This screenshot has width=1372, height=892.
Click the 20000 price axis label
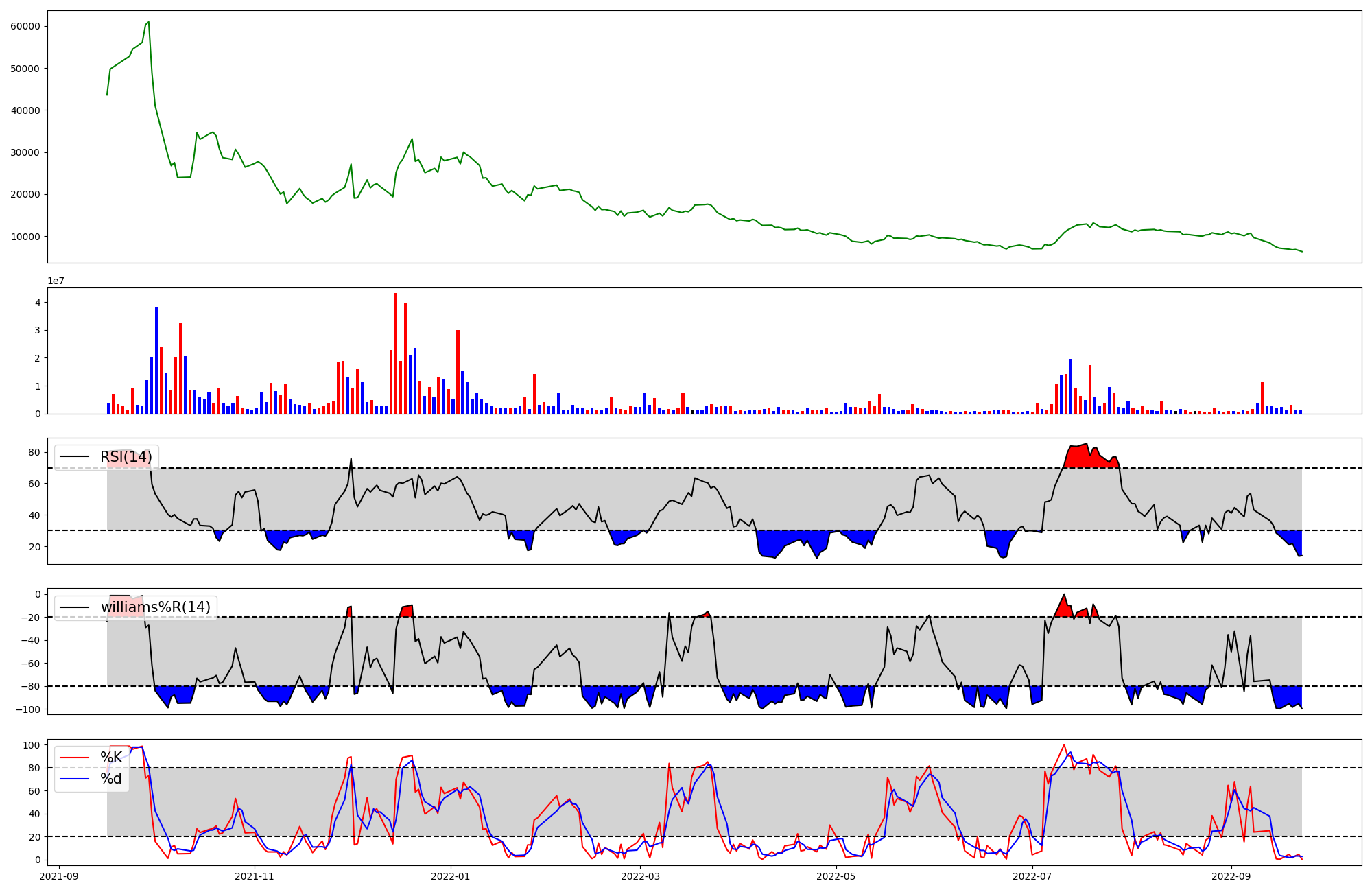pos(25,194)
